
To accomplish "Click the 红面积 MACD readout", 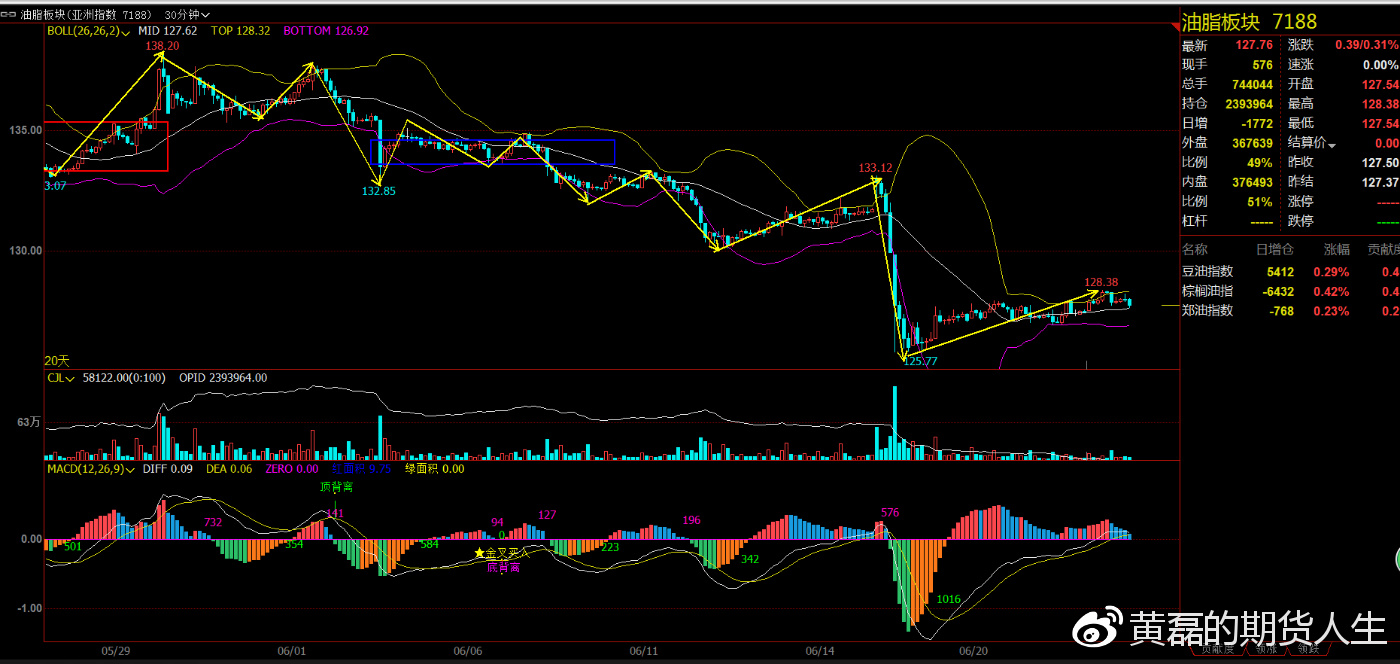I will [x=361, y=468].
